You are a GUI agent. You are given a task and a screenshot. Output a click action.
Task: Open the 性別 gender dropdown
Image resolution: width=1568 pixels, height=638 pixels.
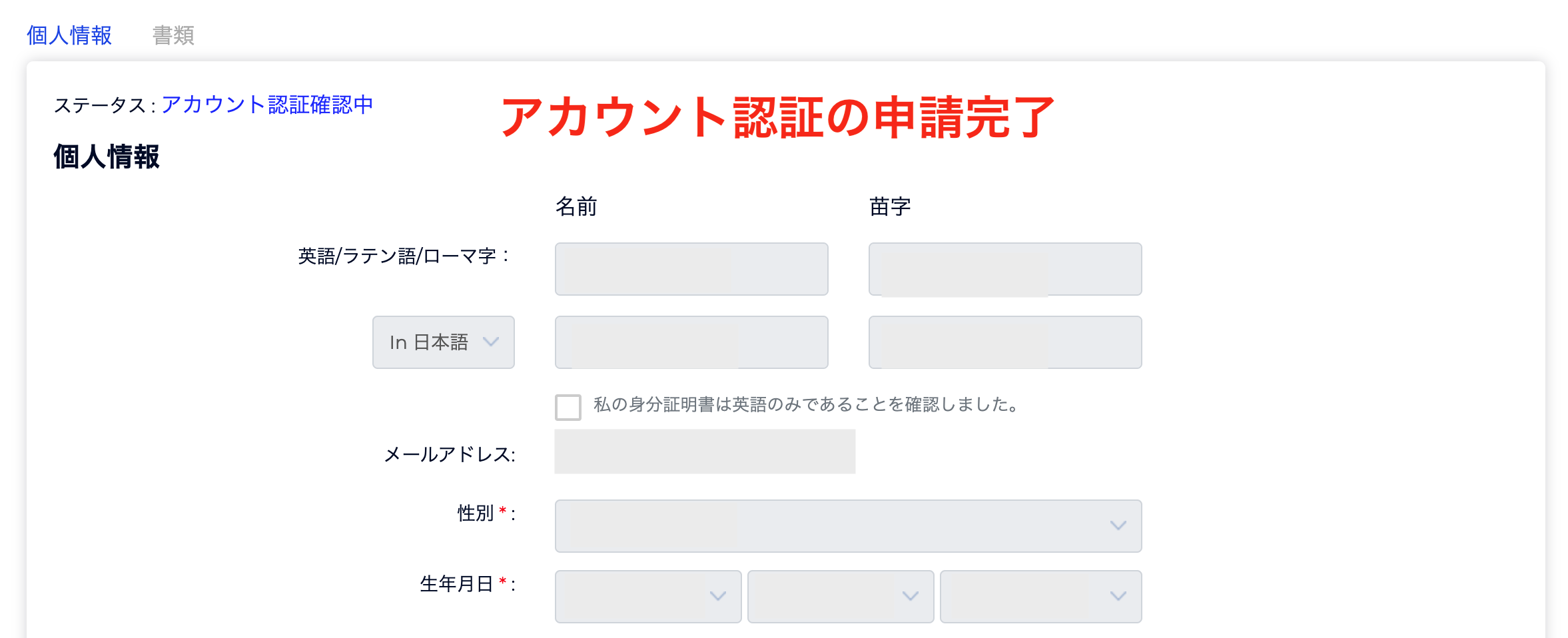(847, 525)
